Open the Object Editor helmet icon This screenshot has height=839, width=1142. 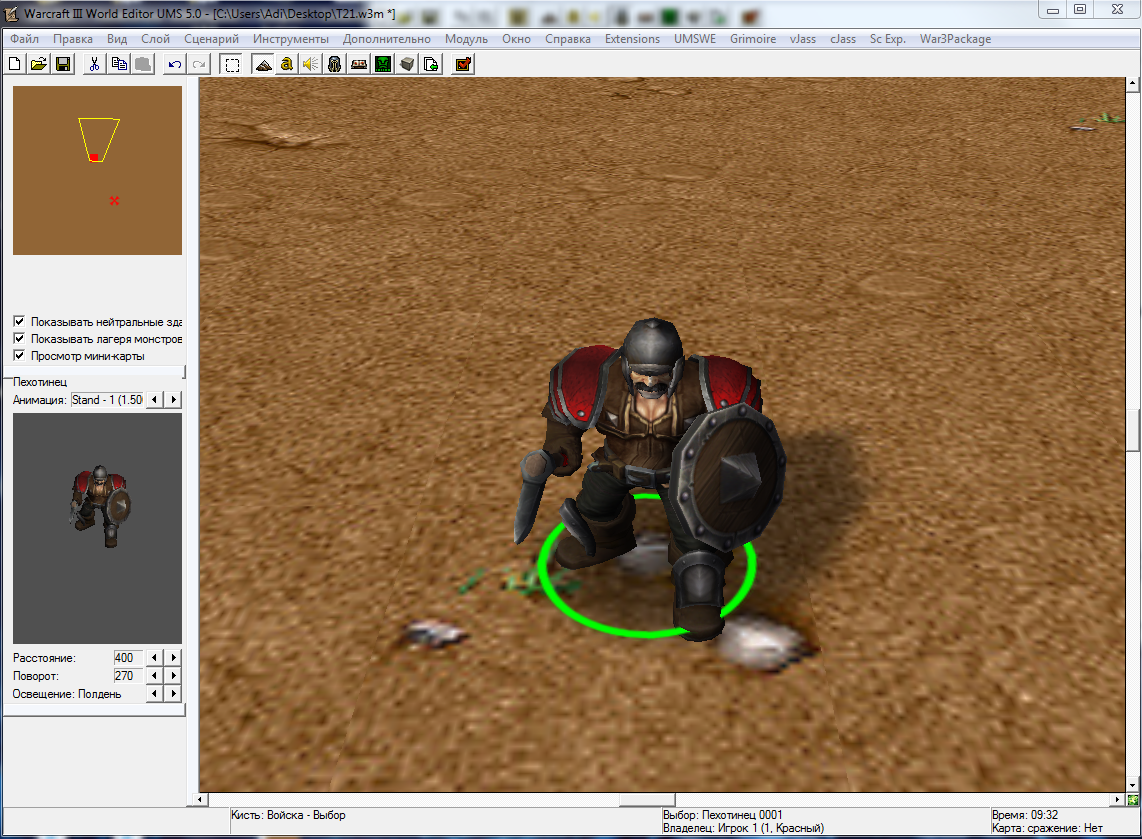tap(334, 64)
